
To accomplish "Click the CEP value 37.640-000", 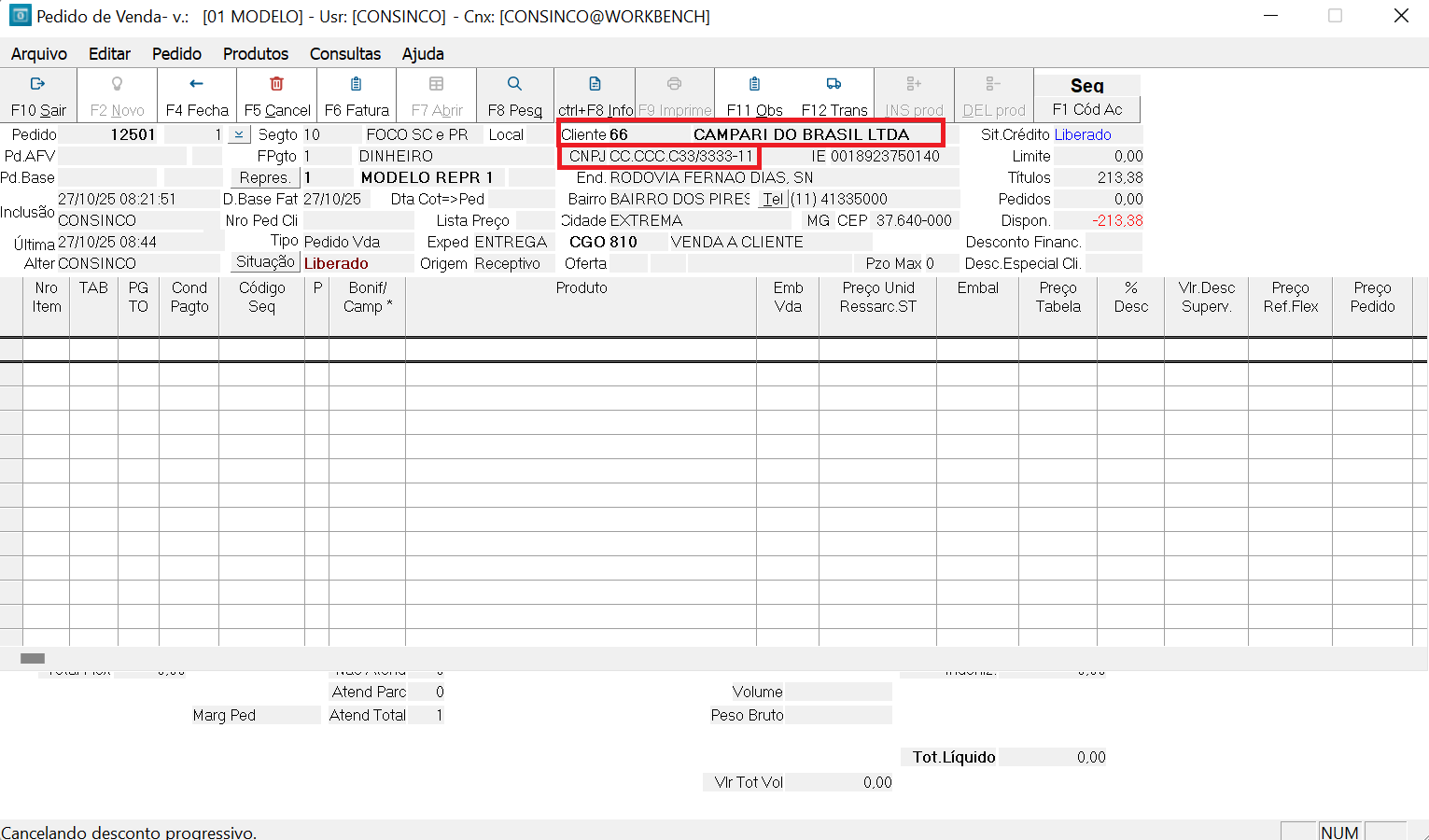I will pyautogui.click(x=914, y=220).
